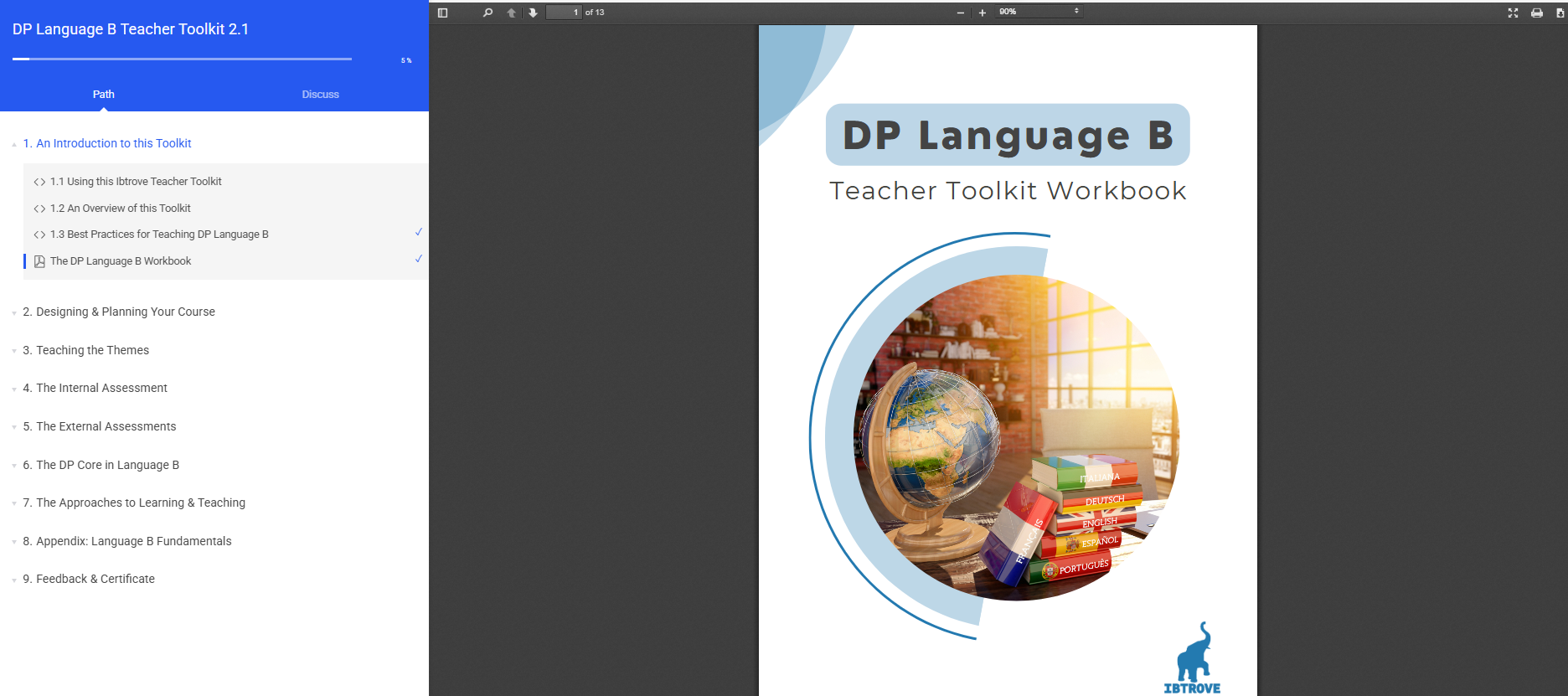Image resolution: width=1568 pixels, height=696 pixels.
Task: Expand section 2 Designing & Planning Your Course
Action: [x=126, y=312]
